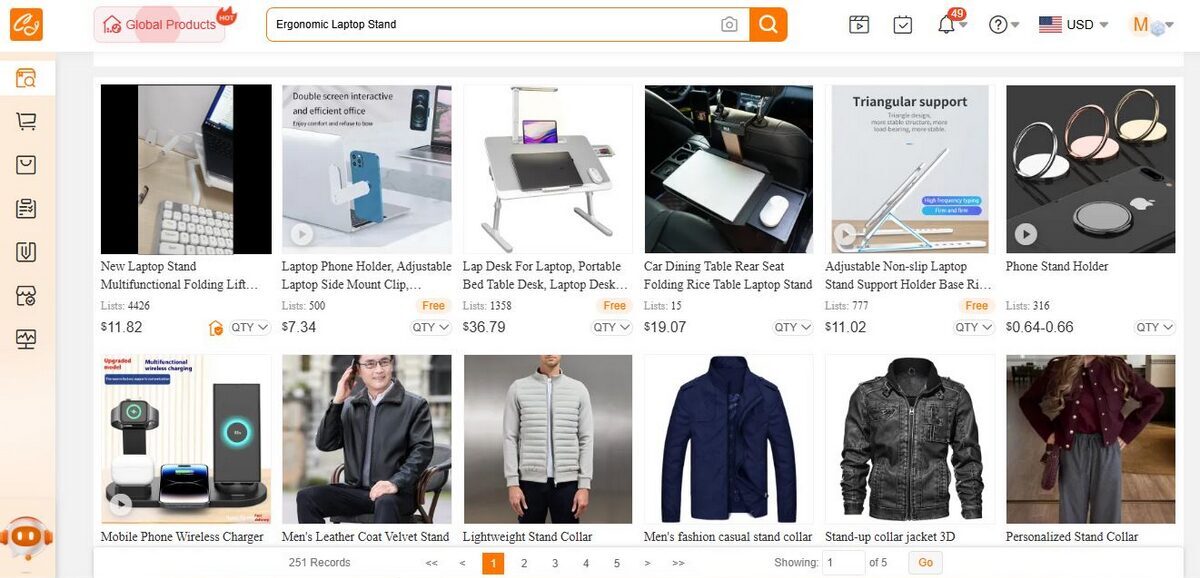Expand QTY dropdown for Lap Desk product
The height and width of the screenshot is (578, 1200).
(x=612, y=327)
